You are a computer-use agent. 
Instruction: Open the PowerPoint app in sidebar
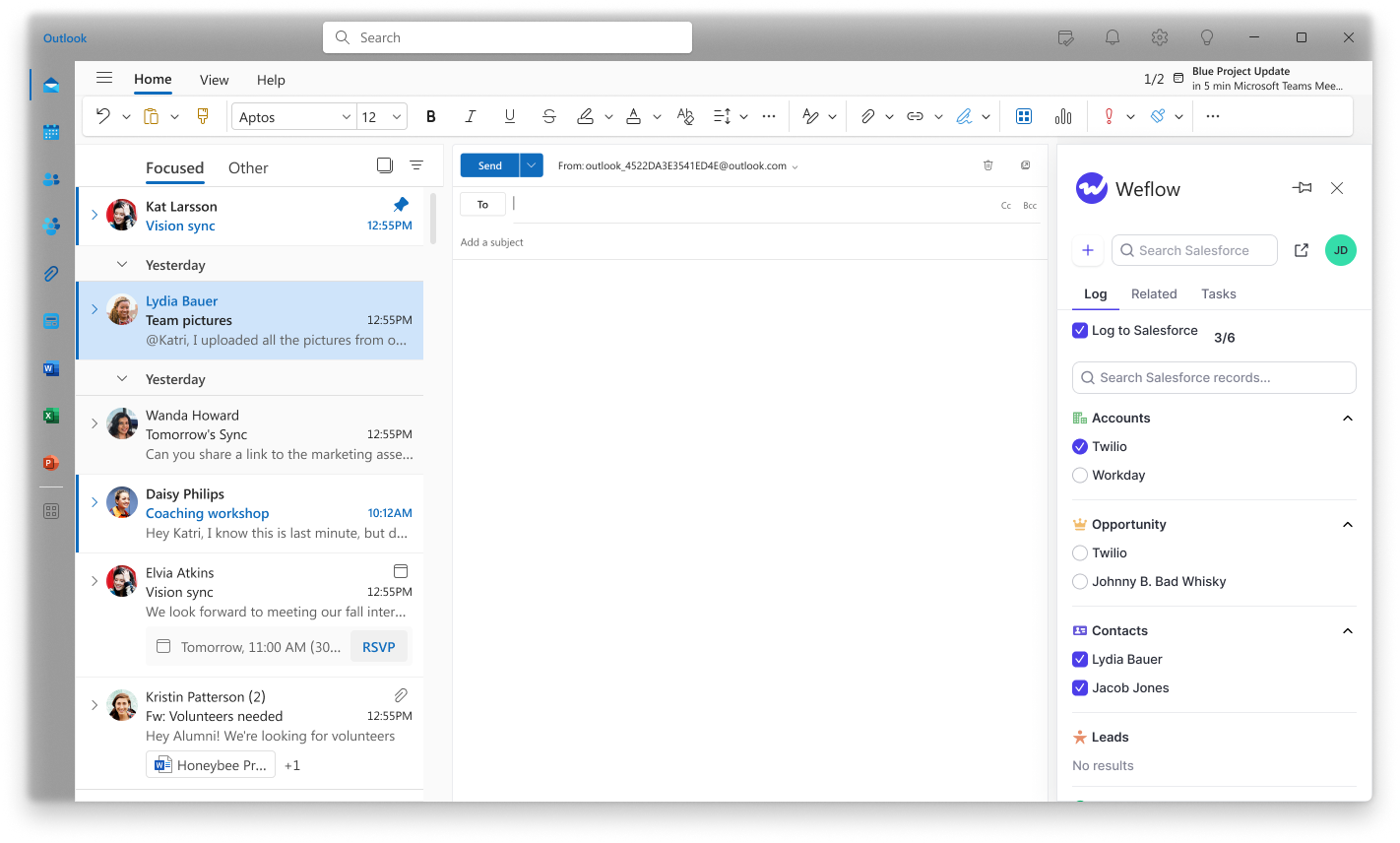click(x=51, y=463)
